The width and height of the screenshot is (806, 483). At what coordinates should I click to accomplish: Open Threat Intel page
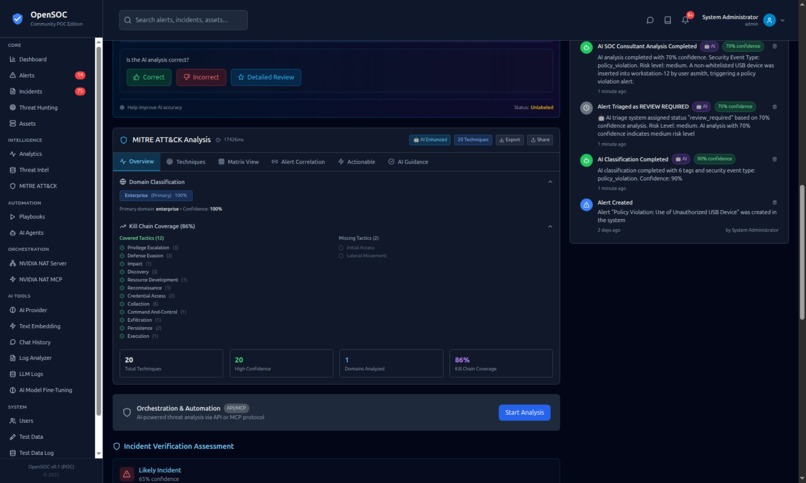33,170
